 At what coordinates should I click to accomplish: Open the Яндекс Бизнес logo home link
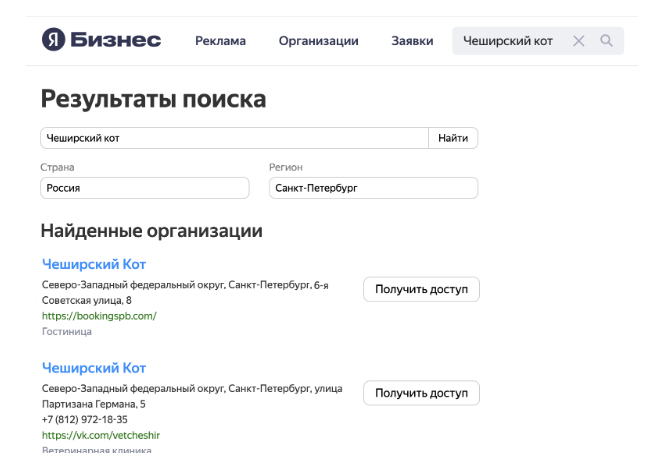tap(102, 40)
